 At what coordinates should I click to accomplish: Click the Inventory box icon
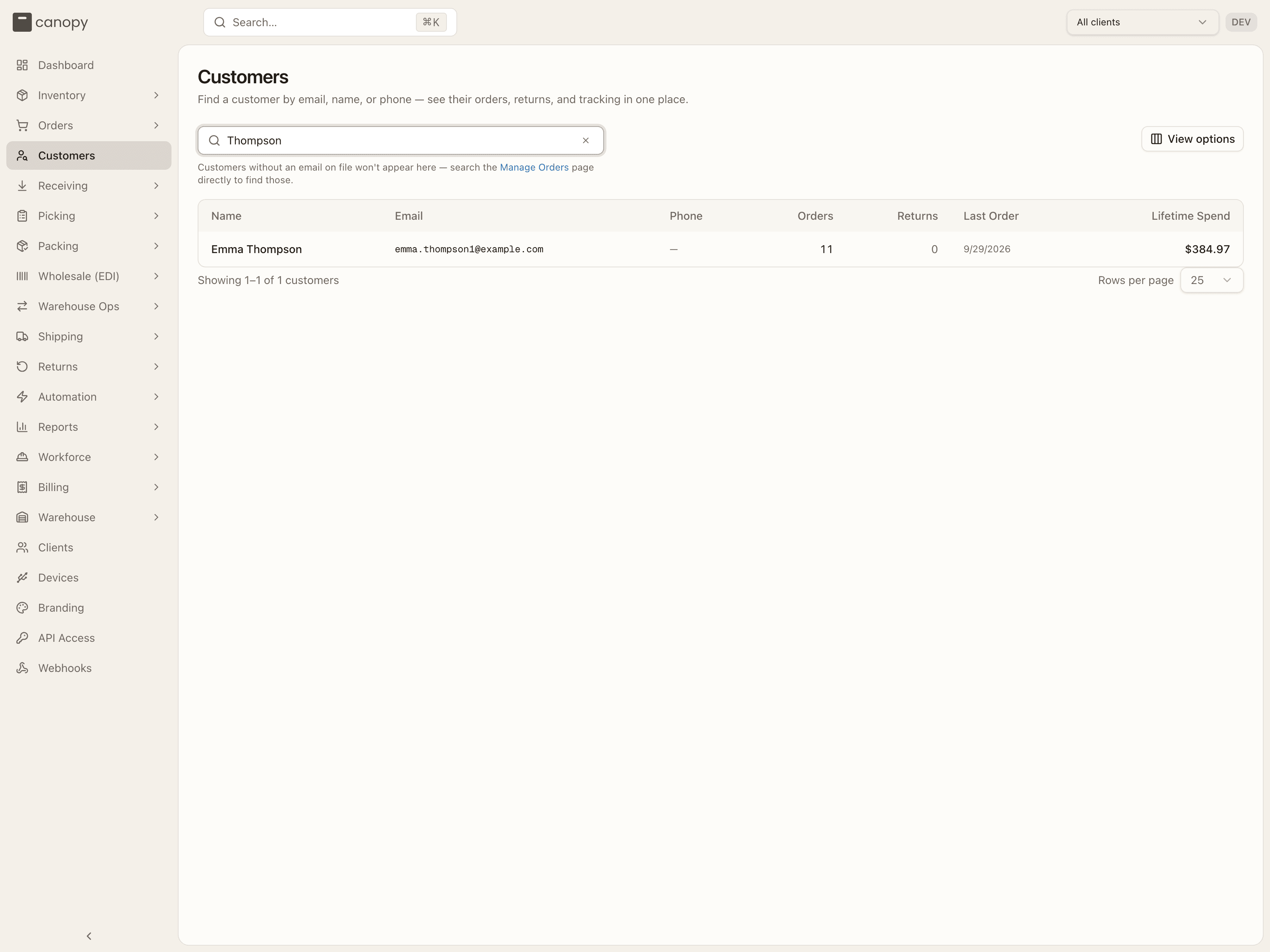(x=22, y=95)
